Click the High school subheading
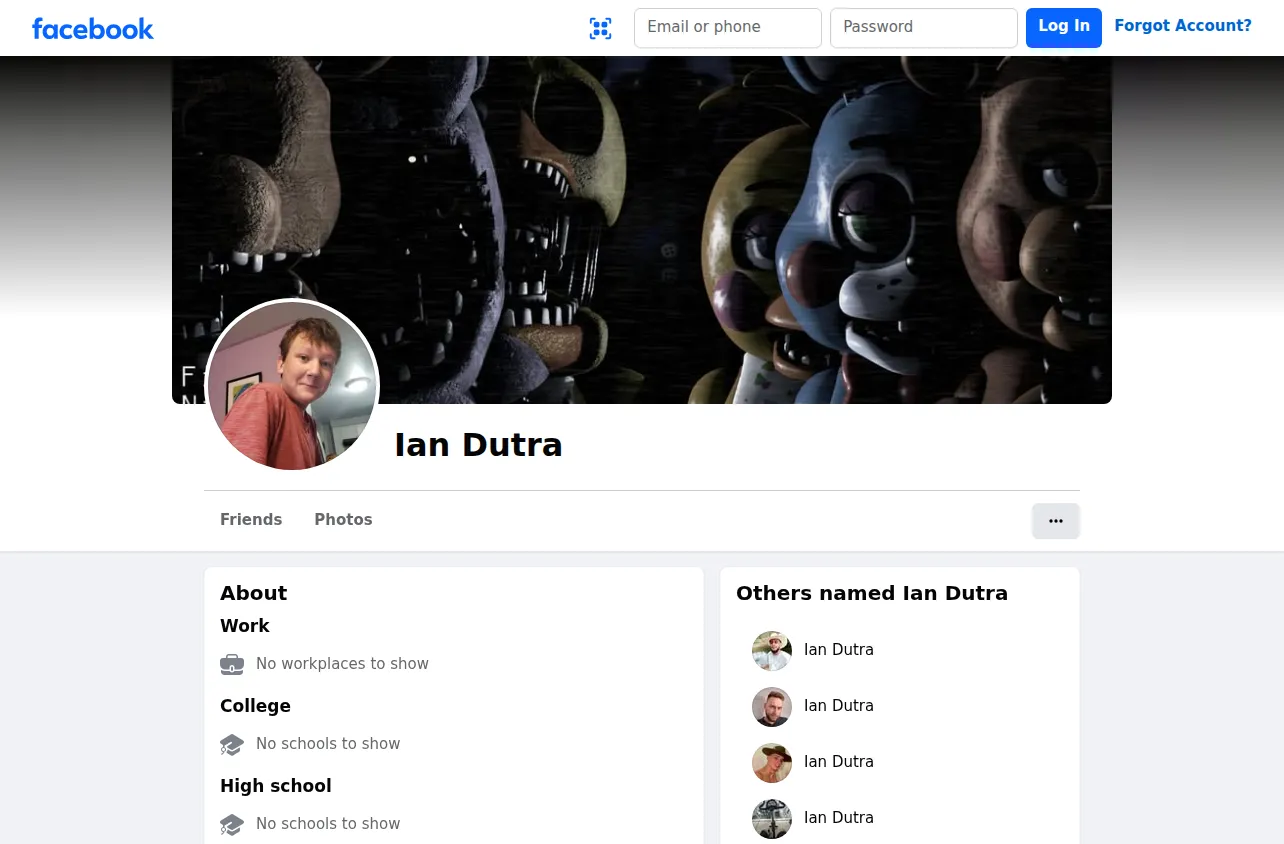 tap(276, 786)
